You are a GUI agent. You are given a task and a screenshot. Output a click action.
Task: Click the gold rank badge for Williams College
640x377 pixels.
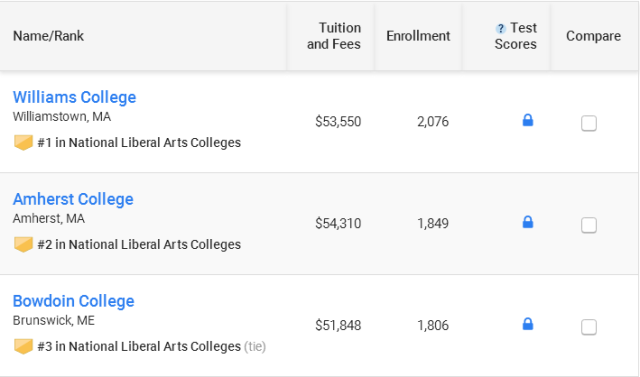click(x=23, y=142)
